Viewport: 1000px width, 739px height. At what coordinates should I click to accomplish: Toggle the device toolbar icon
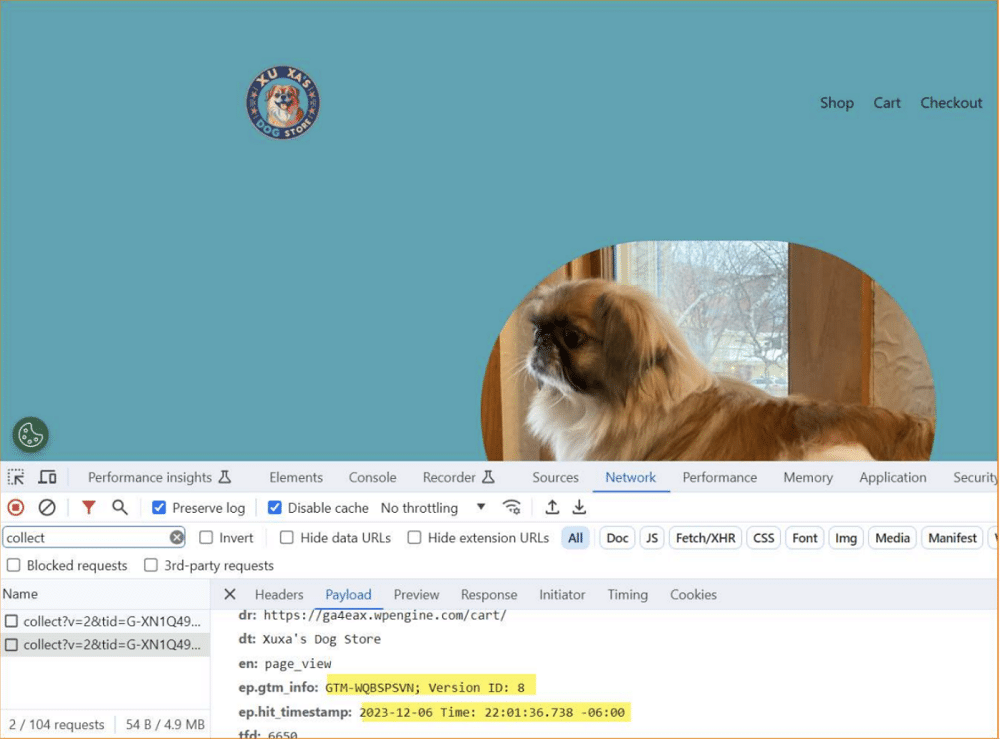coord(47,478)
